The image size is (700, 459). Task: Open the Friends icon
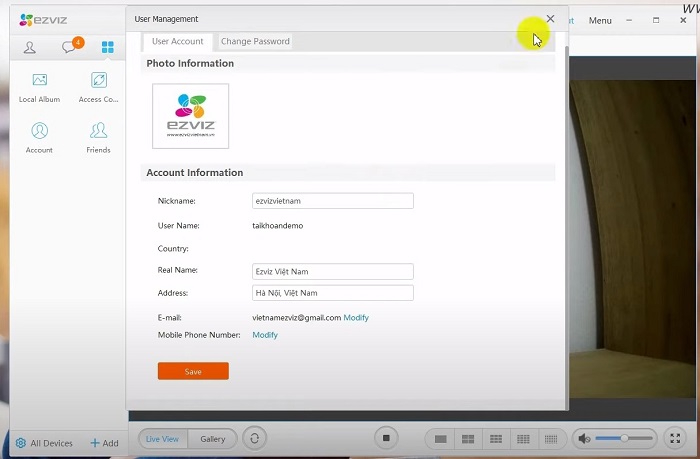tap(98, 138)
